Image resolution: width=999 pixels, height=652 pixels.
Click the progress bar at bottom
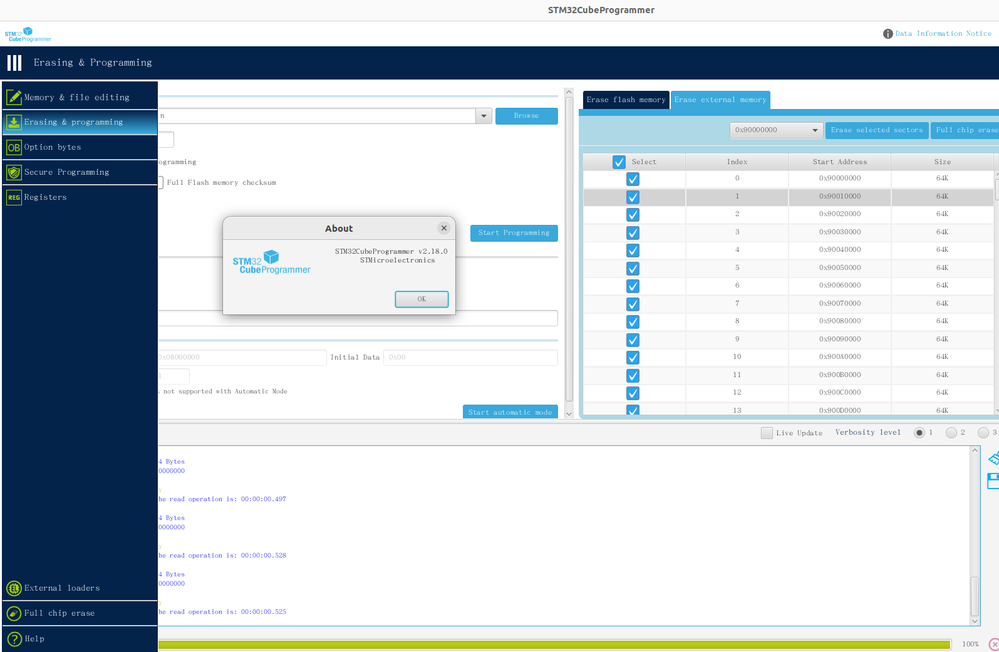click(554, 644)
